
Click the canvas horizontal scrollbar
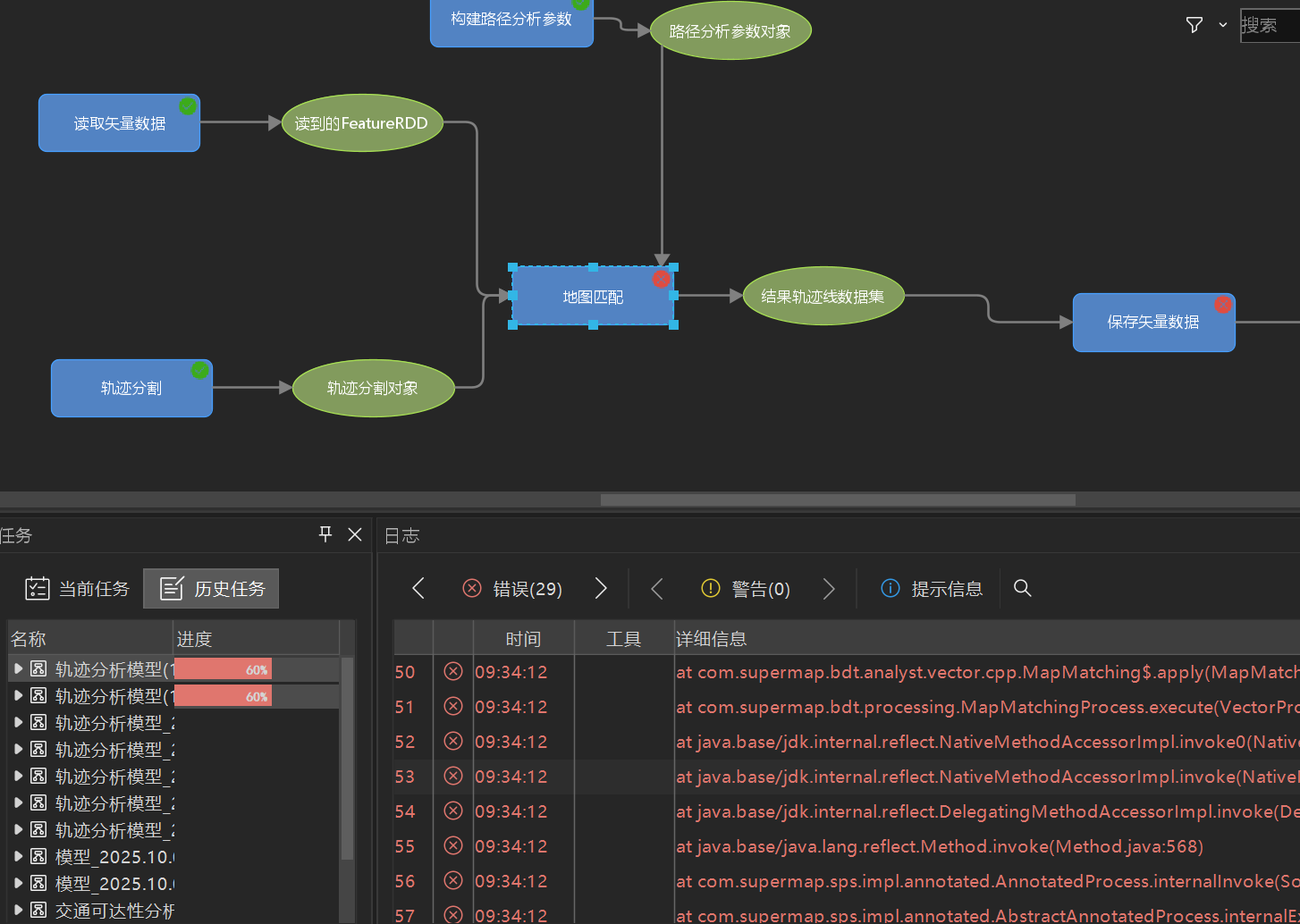837,500
